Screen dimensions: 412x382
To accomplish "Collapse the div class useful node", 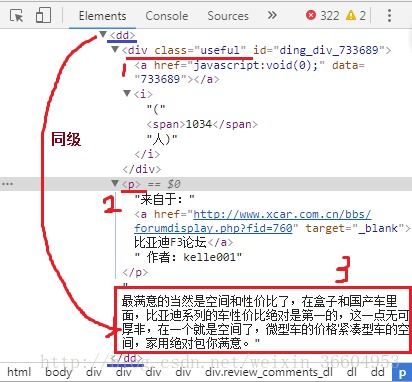I will (115, 49).
